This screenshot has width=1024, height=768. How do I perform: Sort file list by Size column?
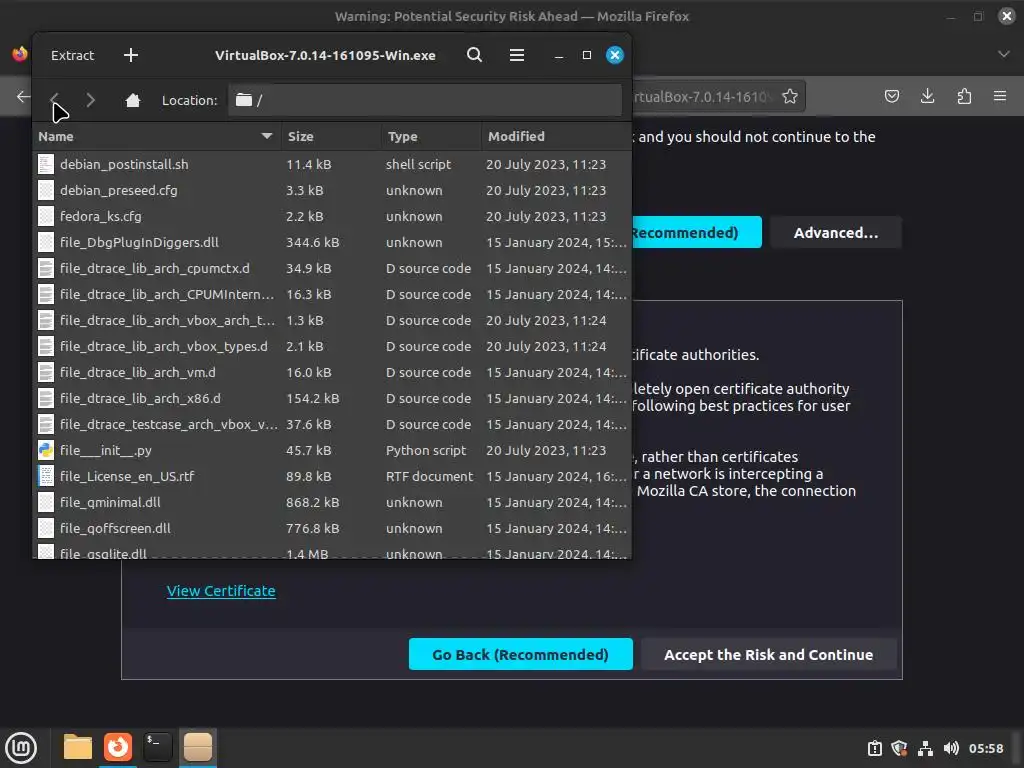pos(330,136)
